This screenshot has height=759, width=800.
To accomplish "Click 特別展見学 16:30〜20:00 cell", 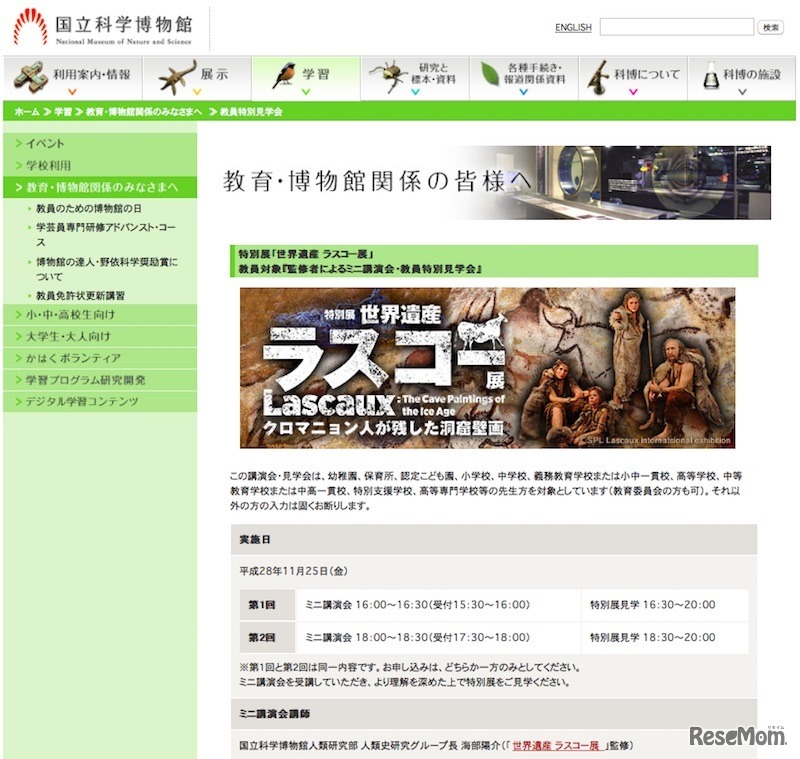I will coord(665,605).
